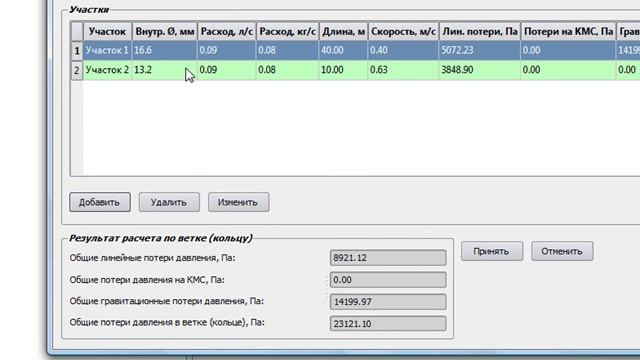Click the 3848.90 linear loss cell

(480, 70)
